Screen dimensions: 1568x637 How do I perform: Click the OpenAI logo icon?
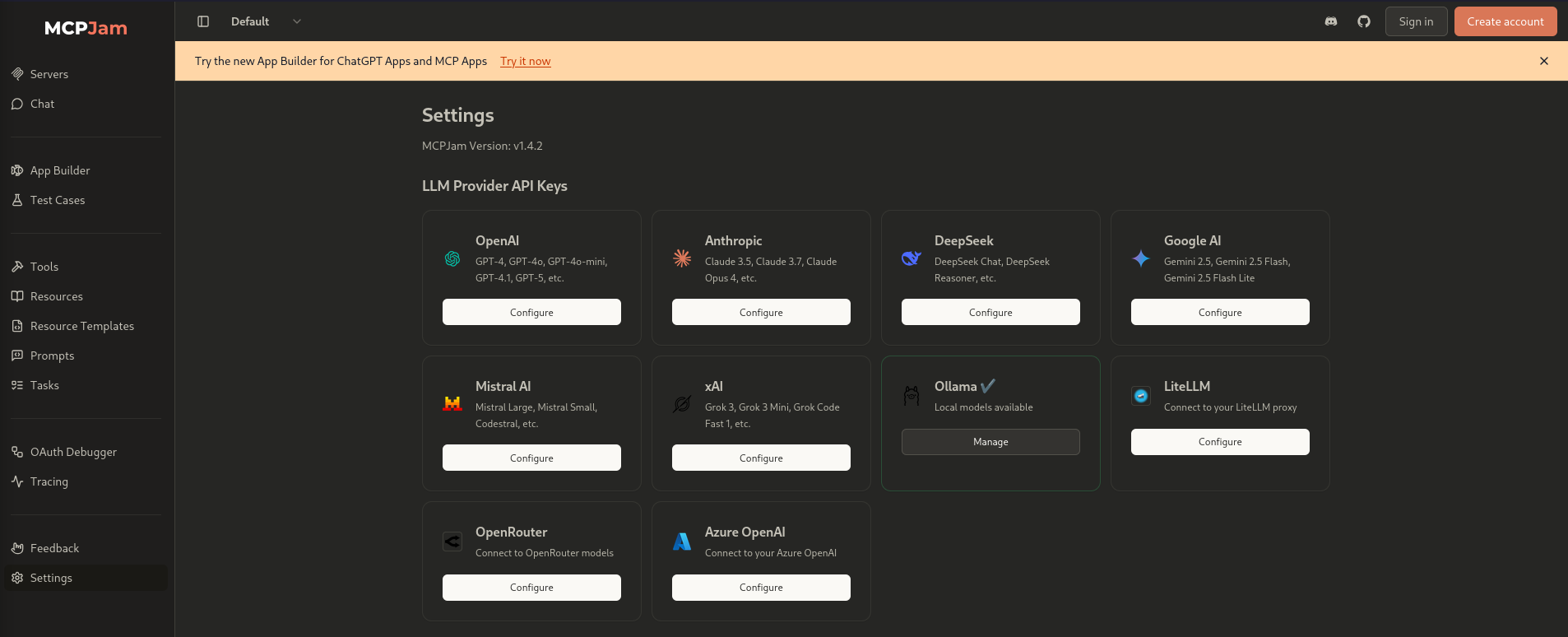tap(452, 258)
